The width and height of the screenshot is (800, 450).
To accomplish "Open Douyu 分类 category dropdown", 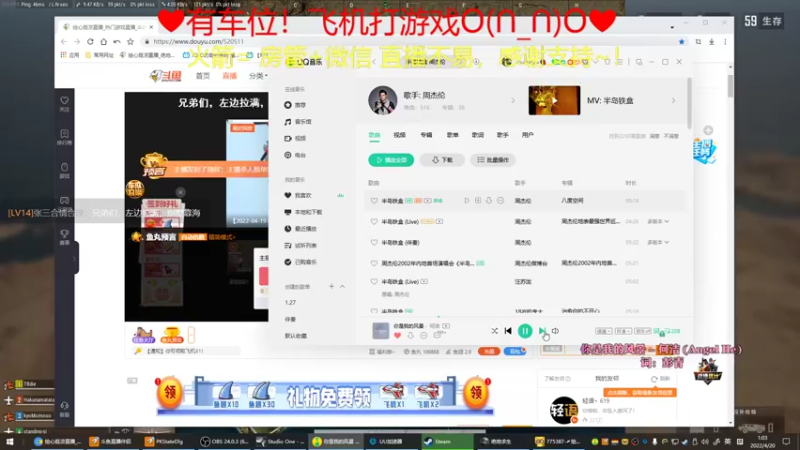I will 258,76.
